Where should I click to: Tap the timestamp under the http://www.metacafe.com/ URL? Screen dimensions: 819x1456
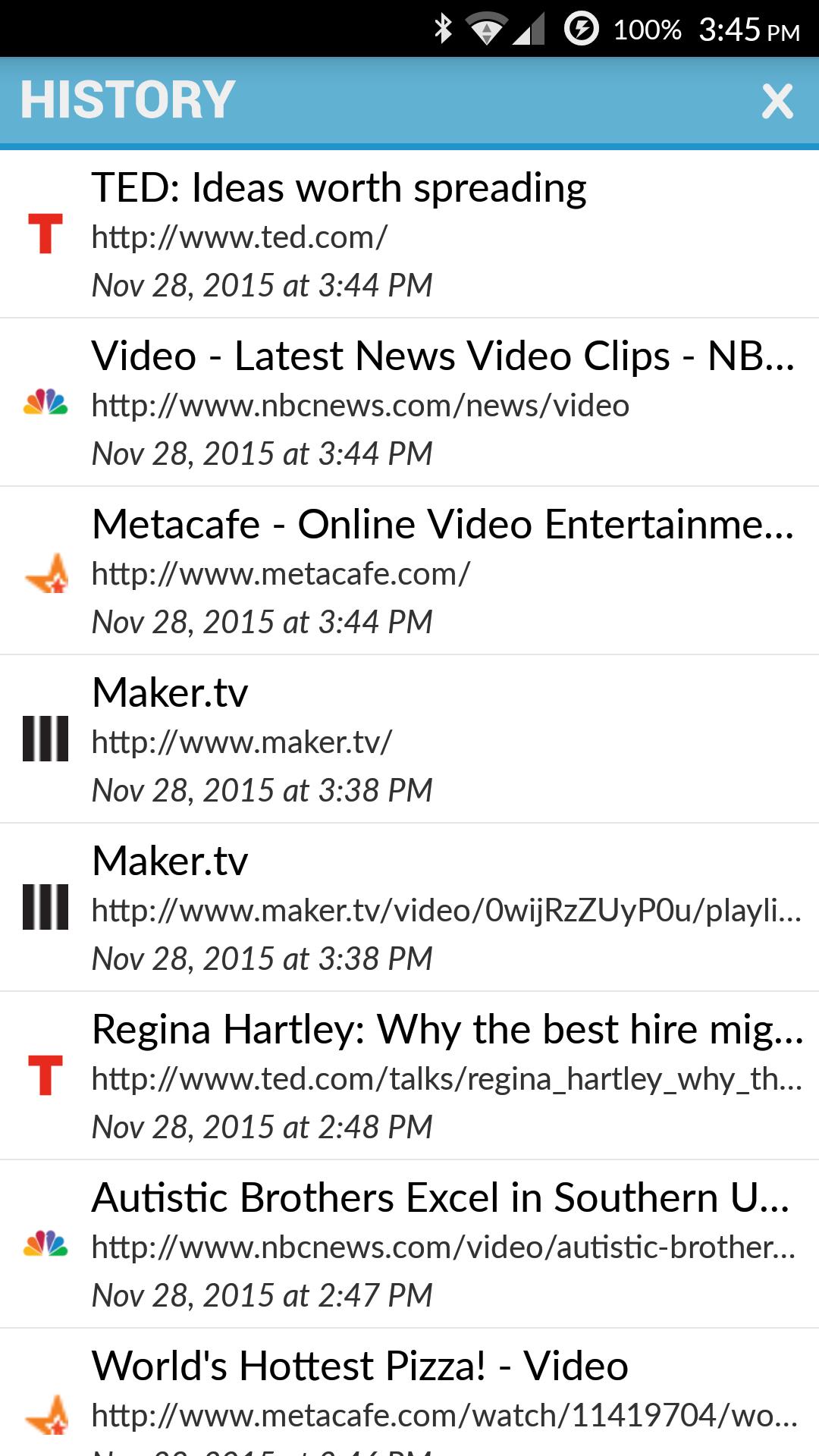tap(262, 623)
